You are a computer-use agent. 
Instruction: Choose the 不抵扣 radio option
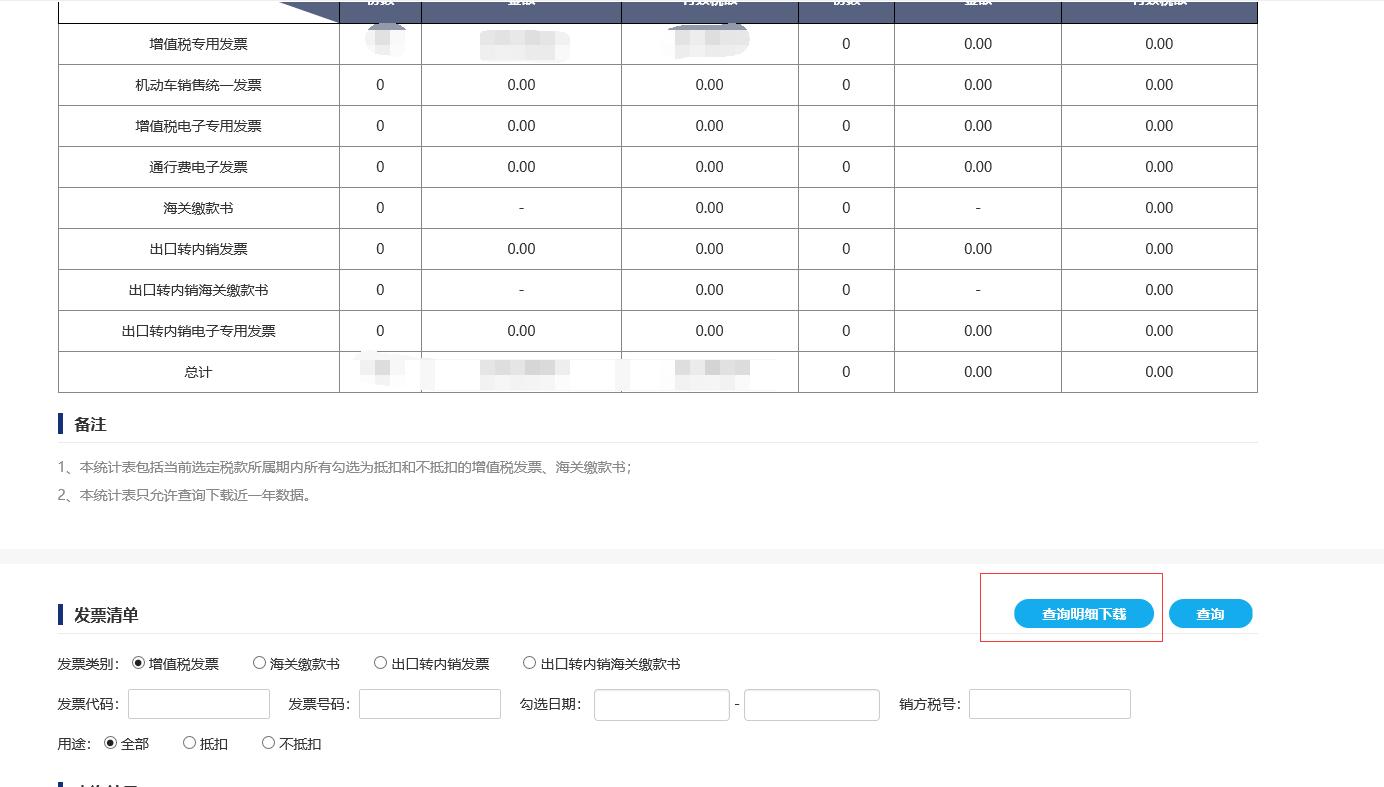269,743
